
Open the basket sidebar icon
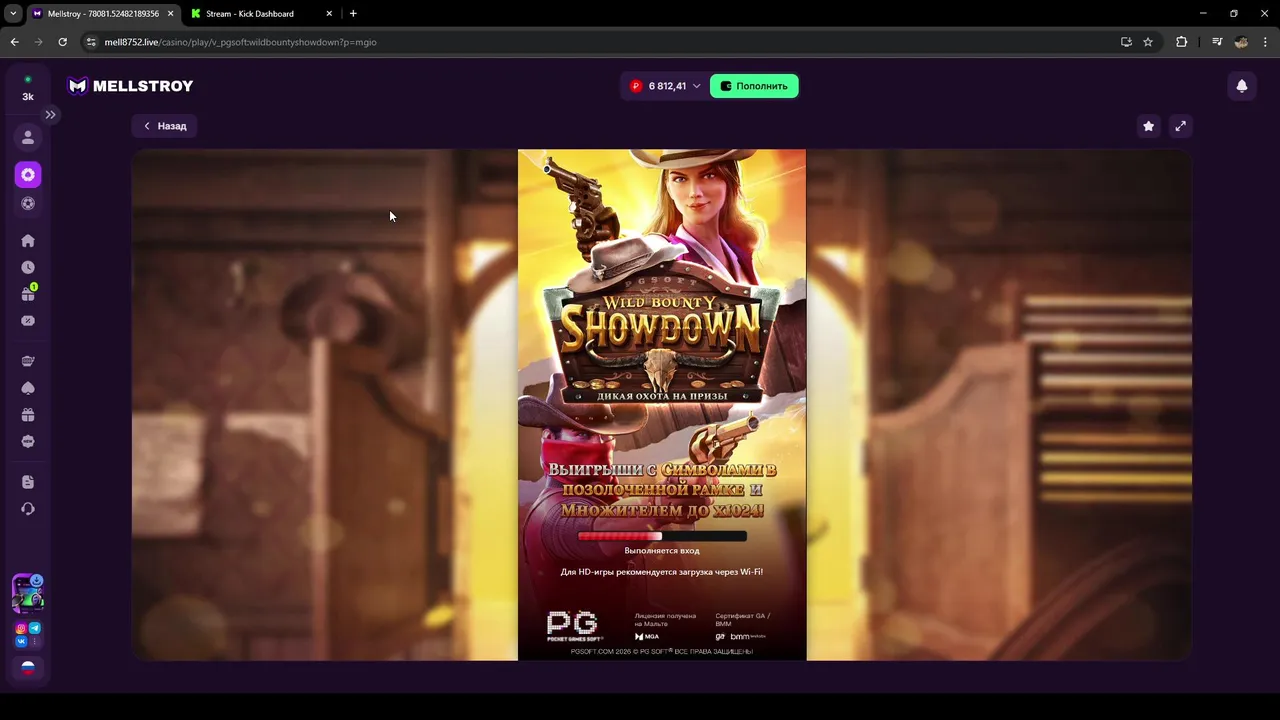pos(28,361)
